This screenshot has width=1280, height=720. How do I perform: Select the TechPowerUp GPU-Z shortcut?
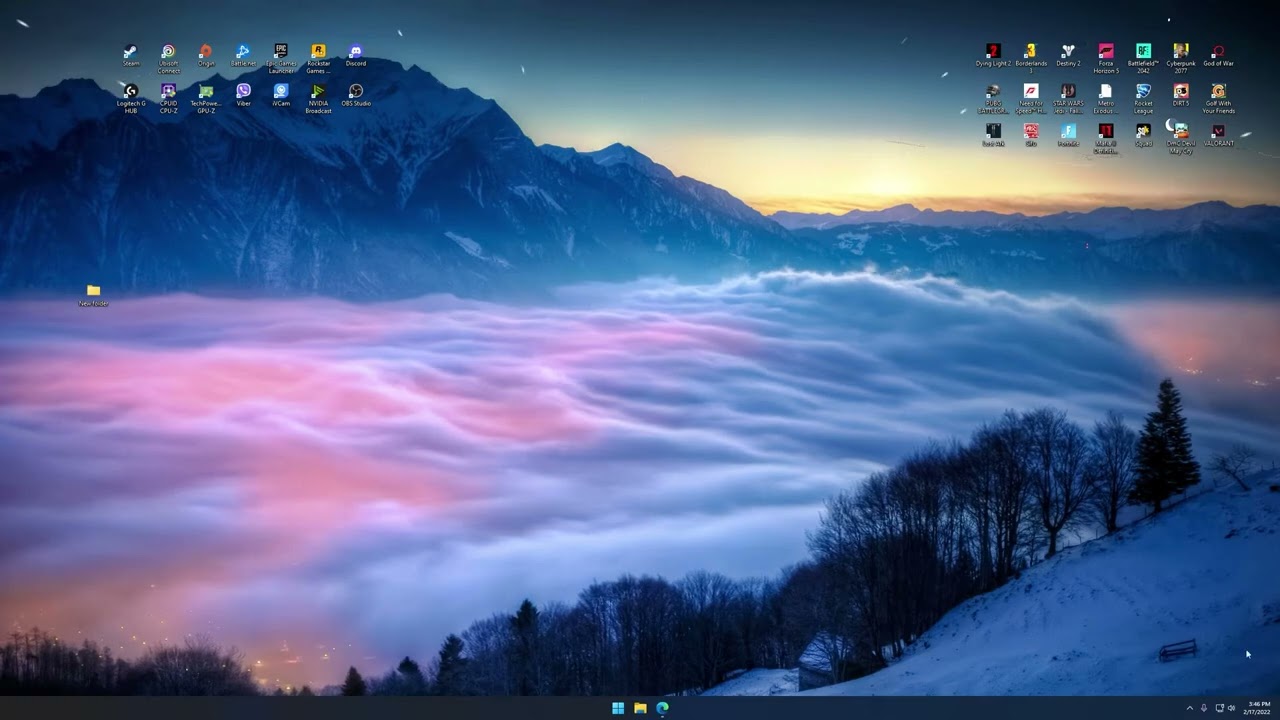[206, 99]
